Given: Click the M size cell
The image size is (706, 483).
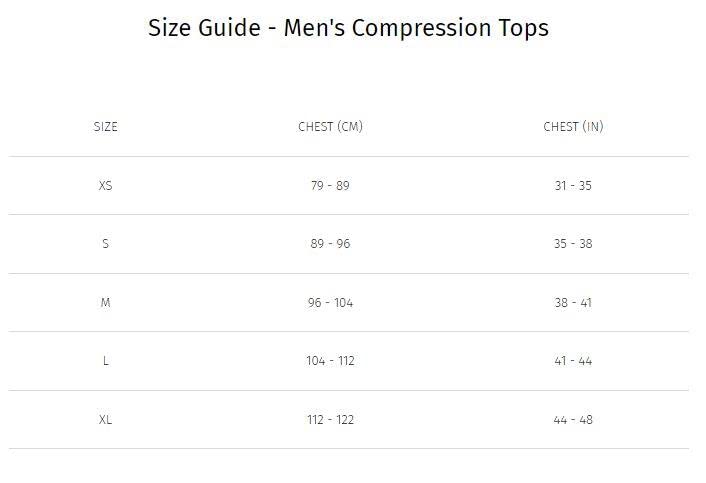Looking at the screenshot, I should (x=106, y=303).
